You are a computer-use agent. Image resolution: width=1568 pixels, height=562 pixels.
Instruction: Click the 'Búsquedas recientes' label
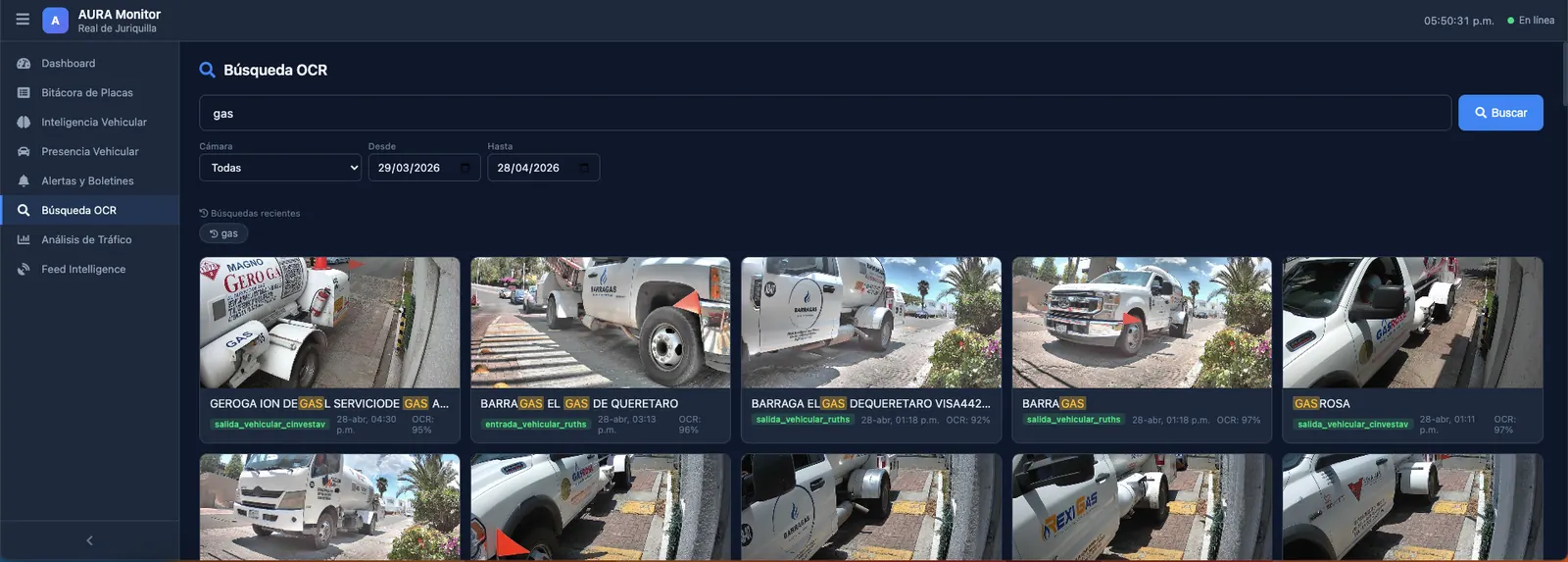255,213
